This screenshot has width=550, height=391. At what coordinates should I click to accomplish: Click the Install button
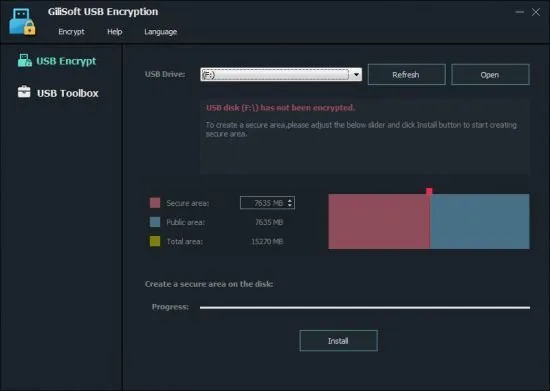(338, 341)
